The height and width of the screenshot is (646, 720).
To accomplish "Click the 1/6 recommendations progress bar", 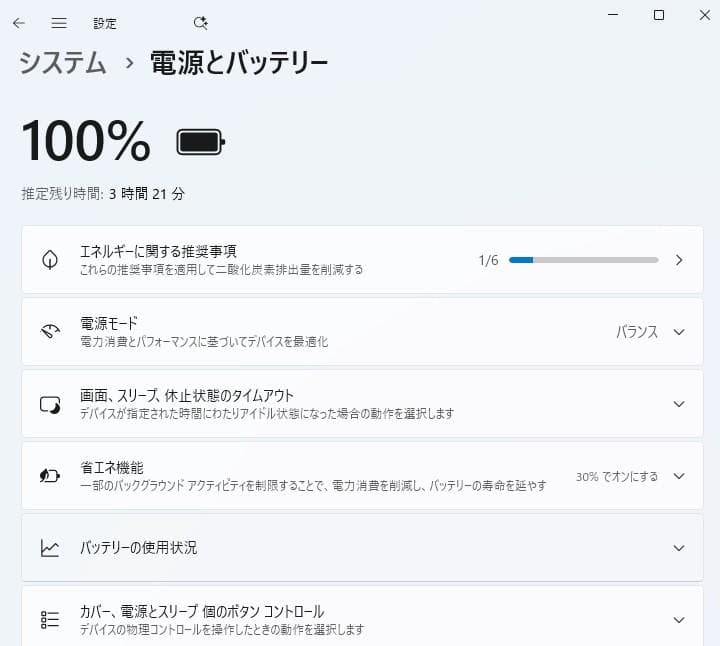I will 584,260.
